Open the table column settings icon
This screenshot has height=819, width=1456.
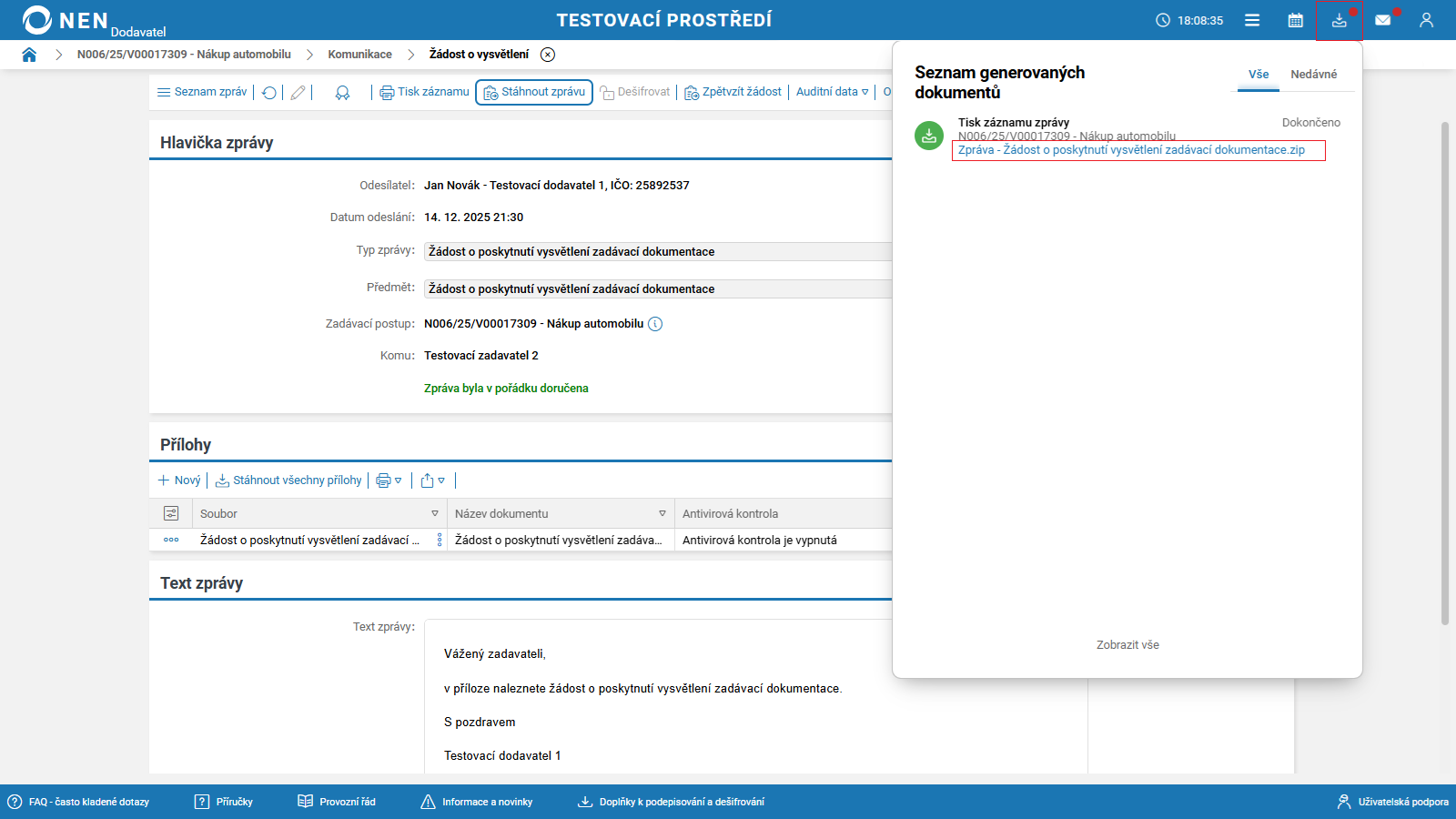coord(171,513)
